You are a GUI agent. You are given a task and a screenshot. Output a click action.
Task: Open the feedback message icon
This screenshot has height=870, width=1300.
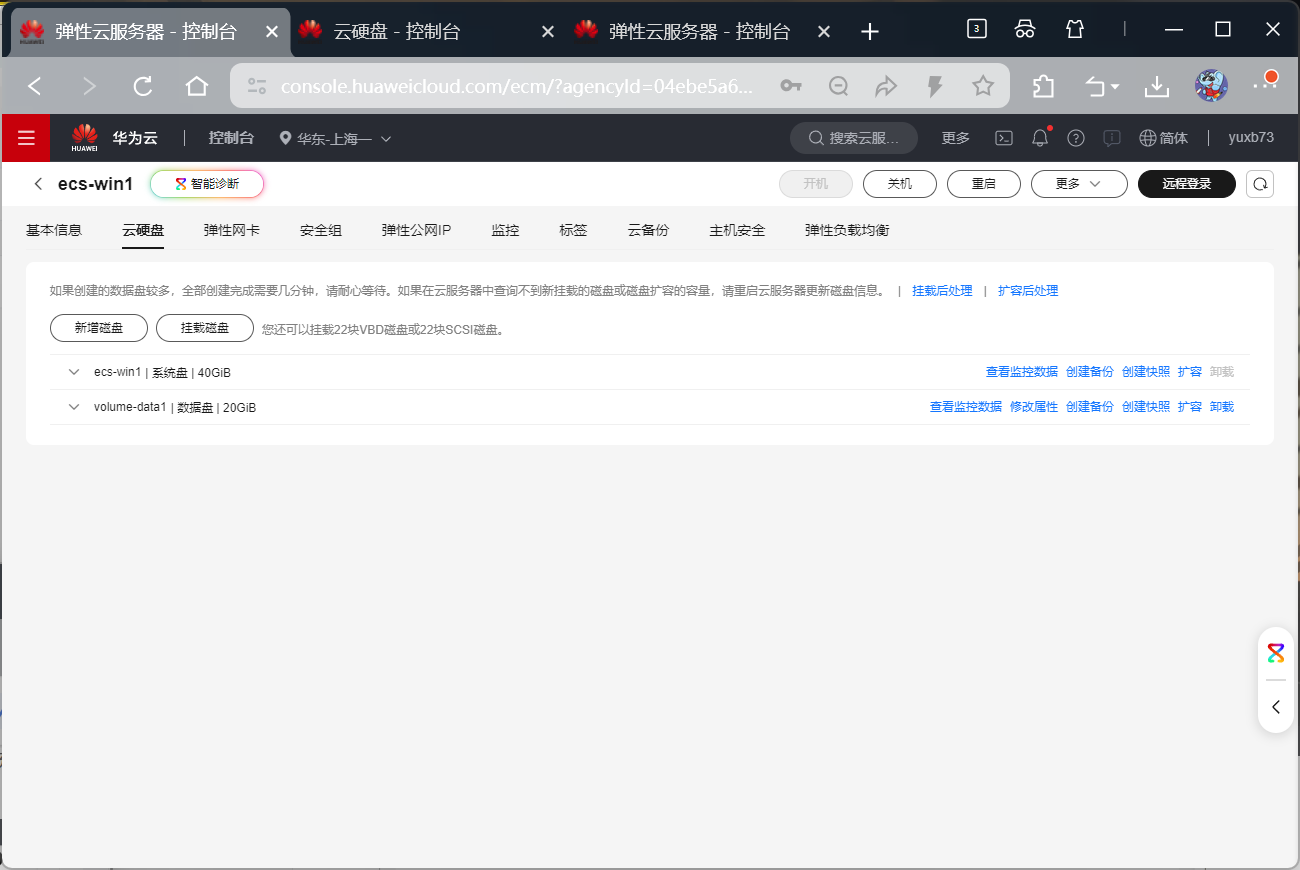click(1111, 138)
